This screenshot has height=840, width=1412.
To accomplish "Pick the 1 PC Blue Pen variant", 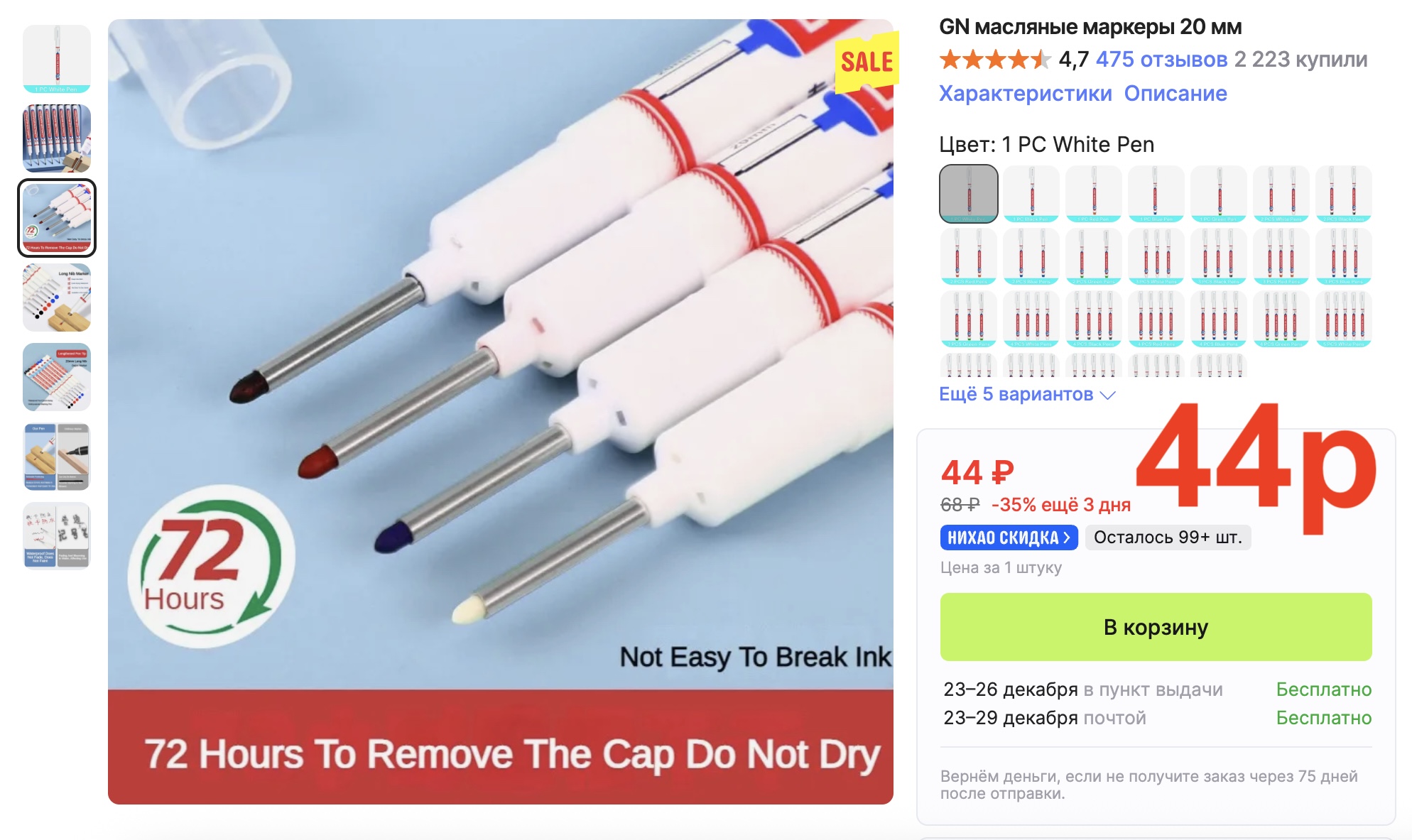I will pyautogui.click(x=1156, y=194).
